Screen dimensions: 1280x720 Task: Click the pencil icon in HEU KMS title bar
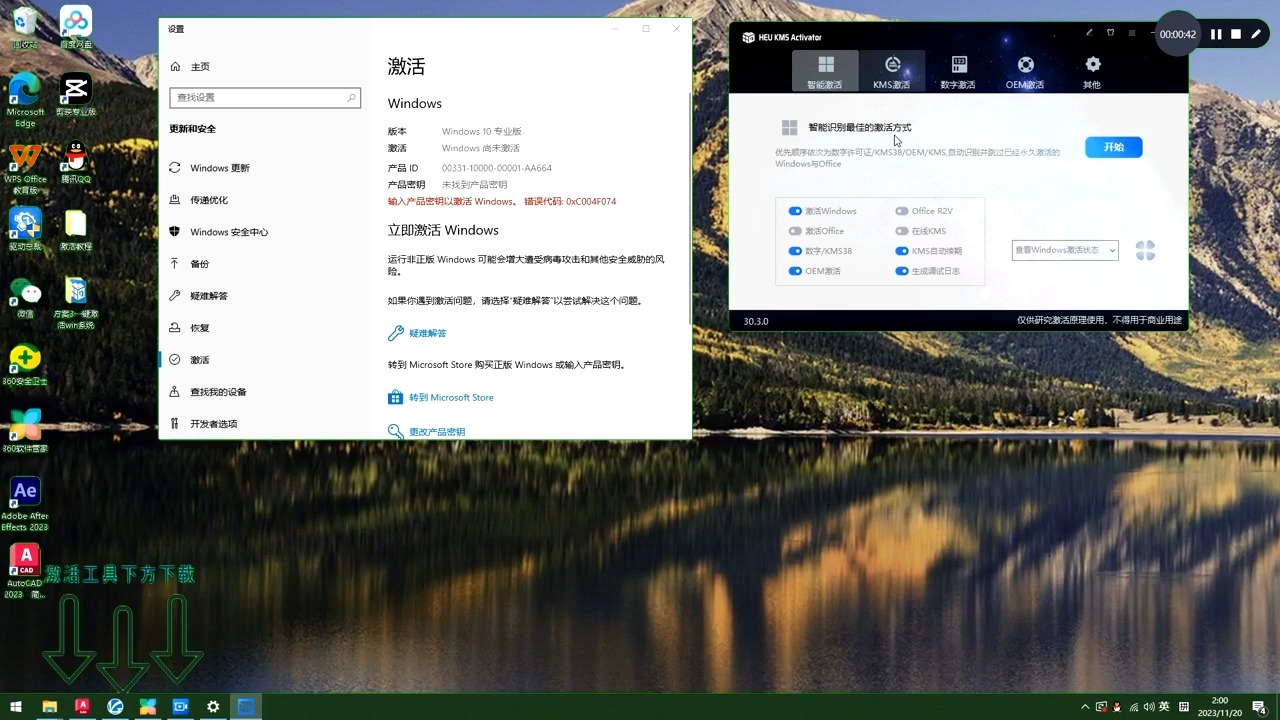(1089, 33)
